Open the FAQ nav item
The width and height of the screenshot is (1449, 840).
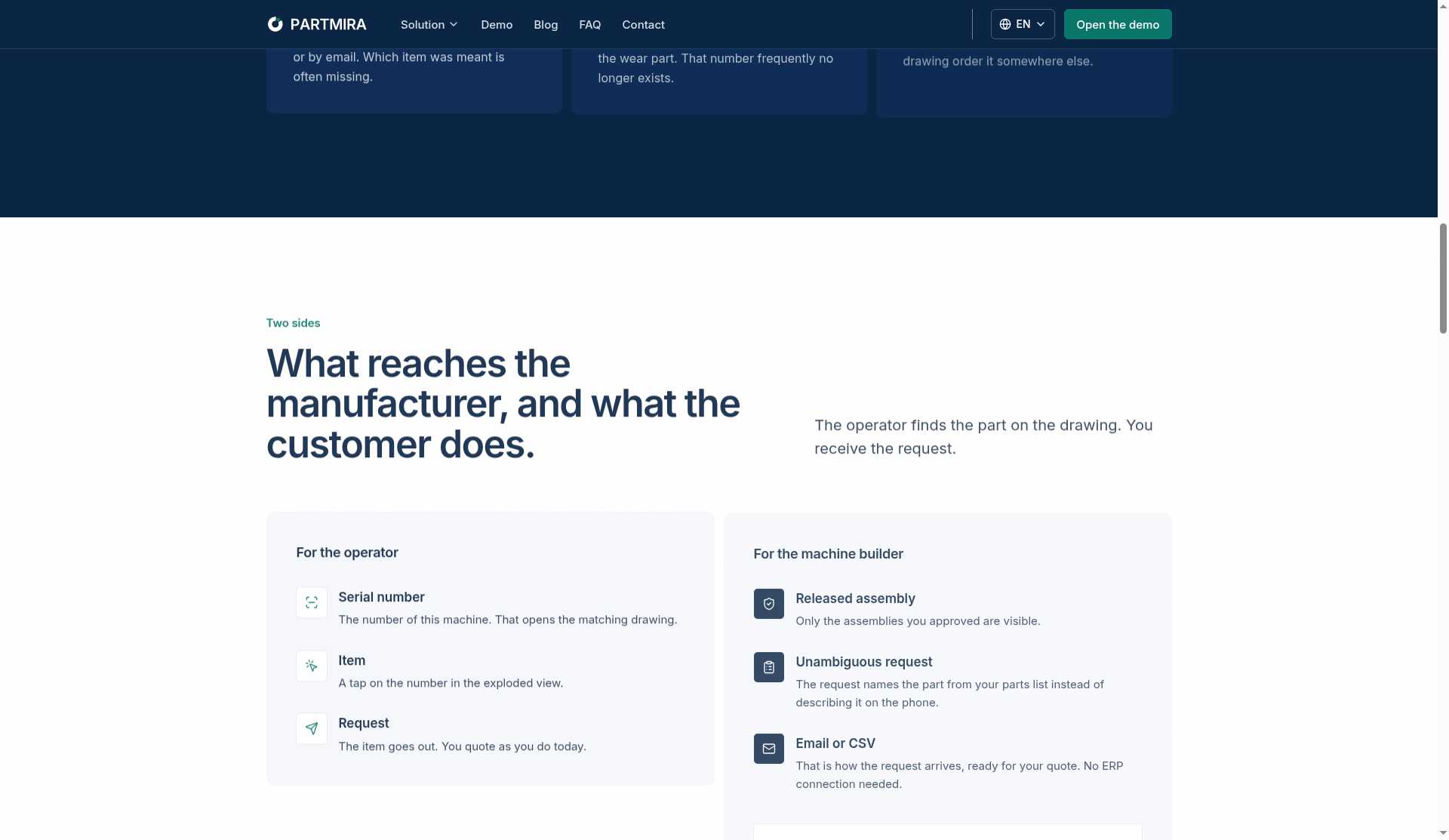(590, 24)
